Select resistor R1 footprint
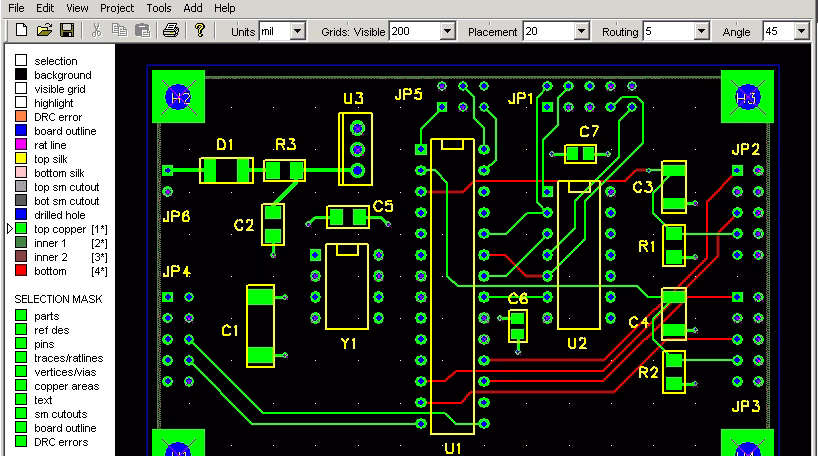This screenshot has height=456, width=818. 673,245
